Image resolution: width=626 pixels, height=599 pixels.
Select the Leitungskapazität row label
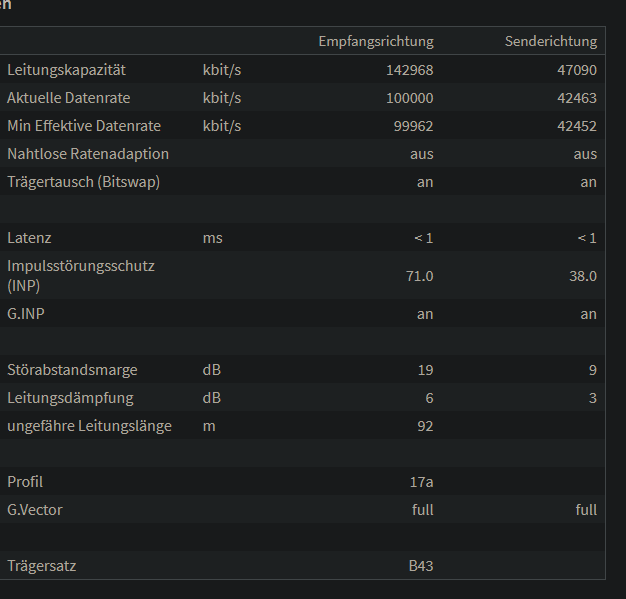tap(80, 70)
